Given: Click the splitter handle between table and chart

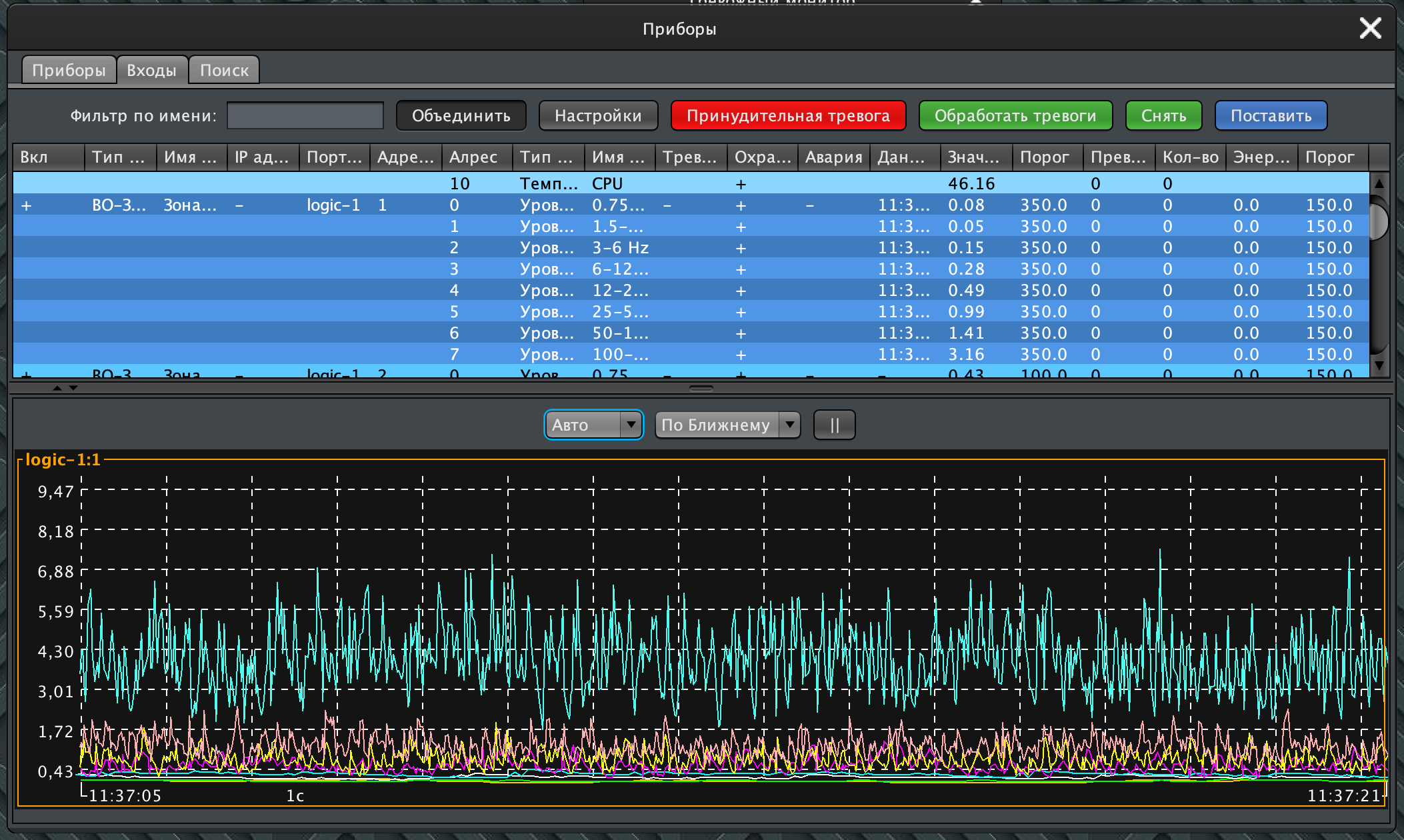Looking at the screenshot, I should click(x=701, y=388).
